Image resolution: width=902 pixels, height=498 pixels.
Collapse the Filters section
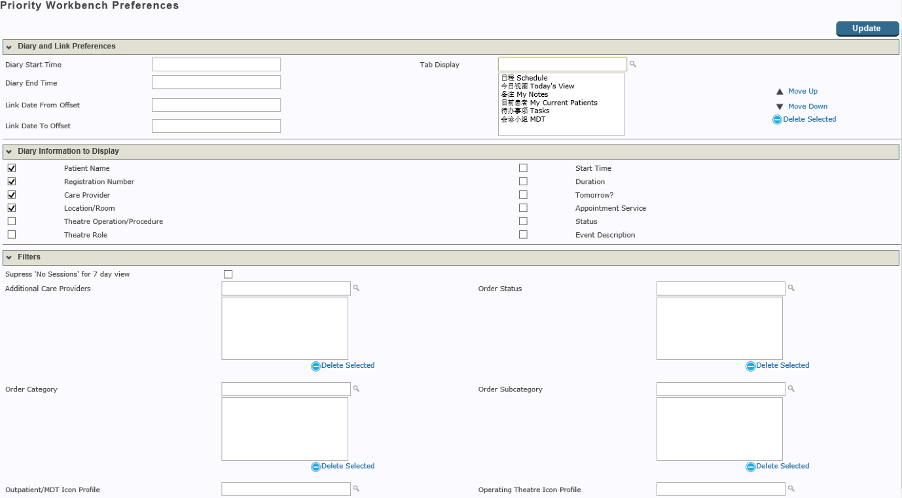(x=9, y=258)
